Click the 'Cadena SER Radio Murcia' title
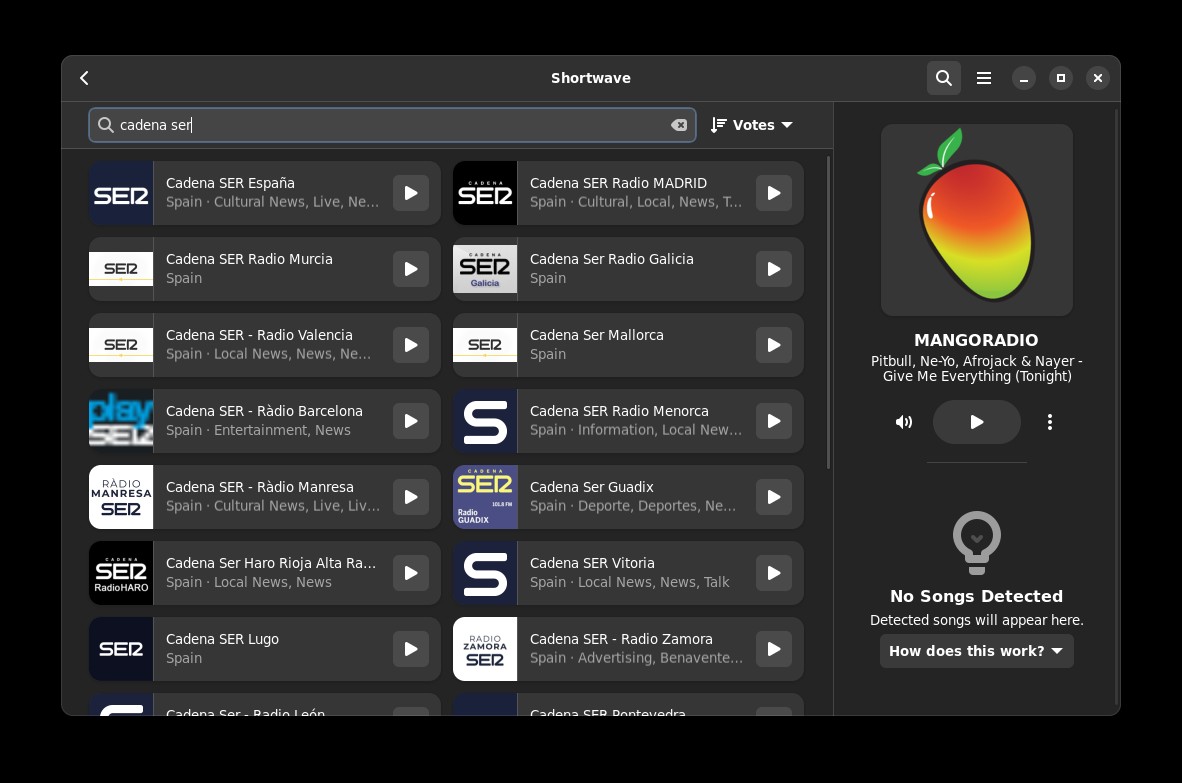Image resolution: width=1182 pixels, height=783 pixels. pyautogui.click(x=249, y=259)
